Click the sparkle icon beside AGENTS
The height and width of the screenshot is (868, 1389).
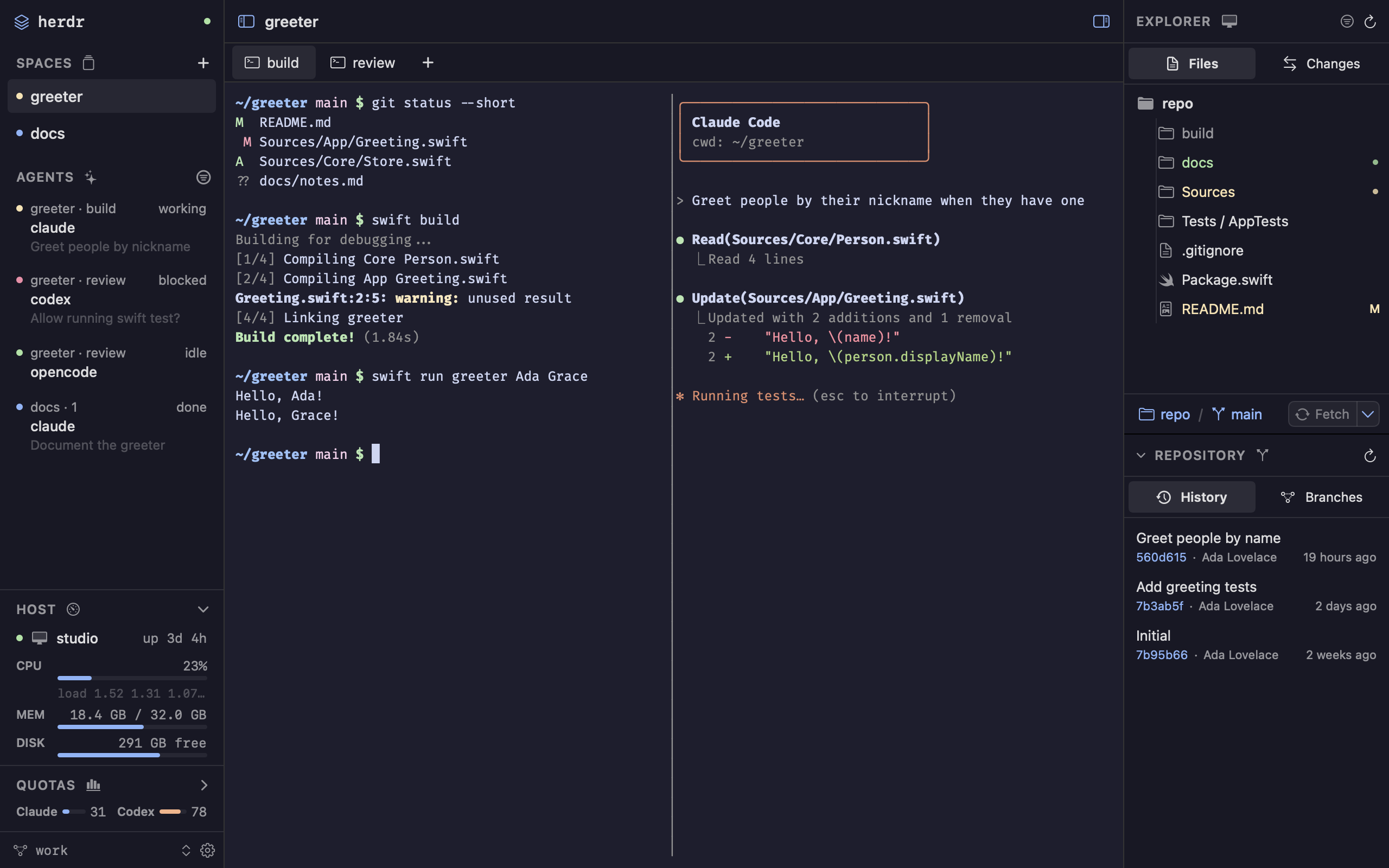[90, 177]
